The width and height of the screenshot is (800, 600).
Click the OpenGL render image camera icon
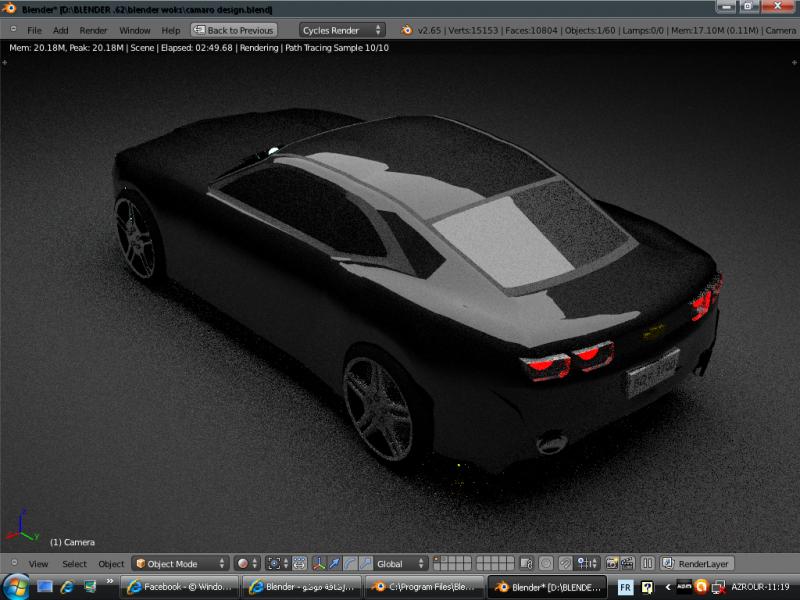pos(612,564)
